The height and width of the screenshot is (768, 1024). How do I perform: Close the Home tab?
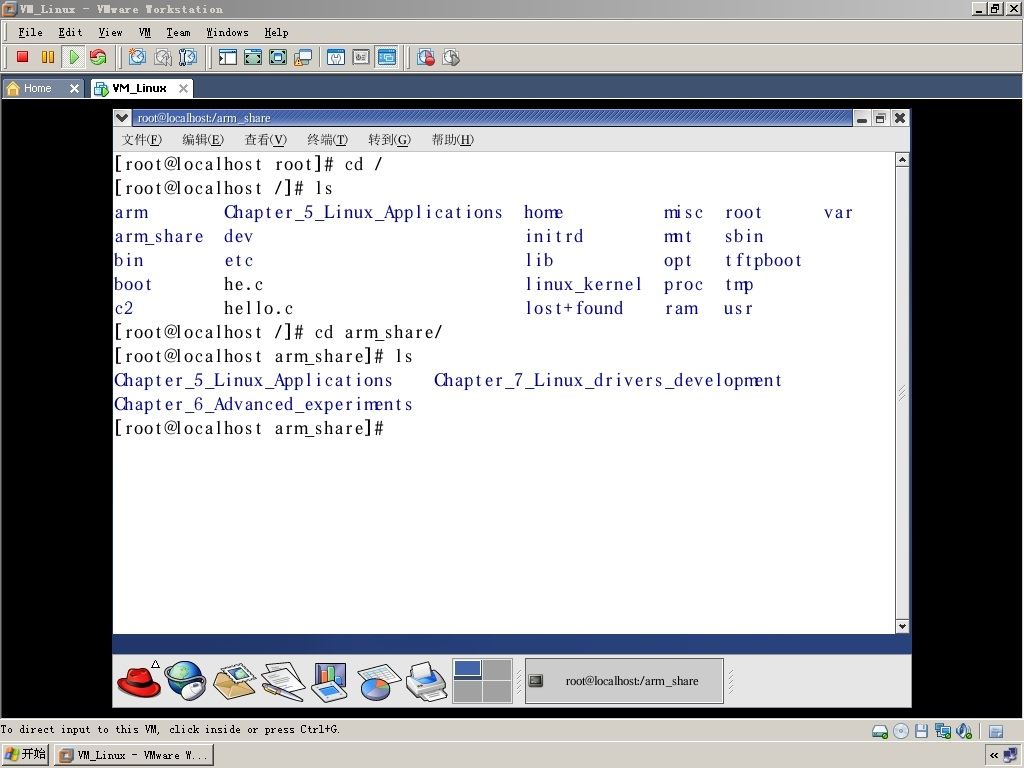(x=74, y=88)
